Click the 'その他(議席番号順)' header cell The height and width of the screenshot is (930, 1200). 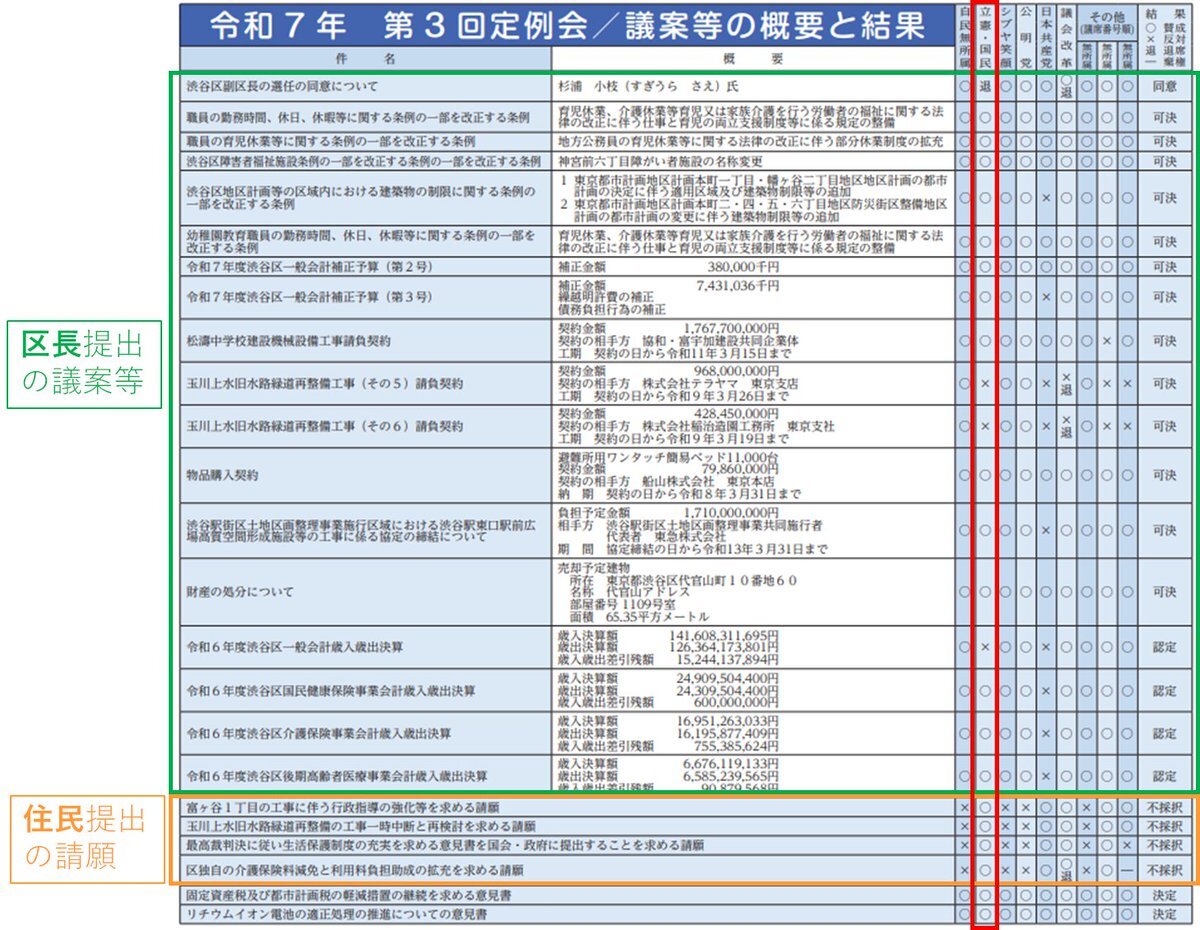(x=1107, y=22)
